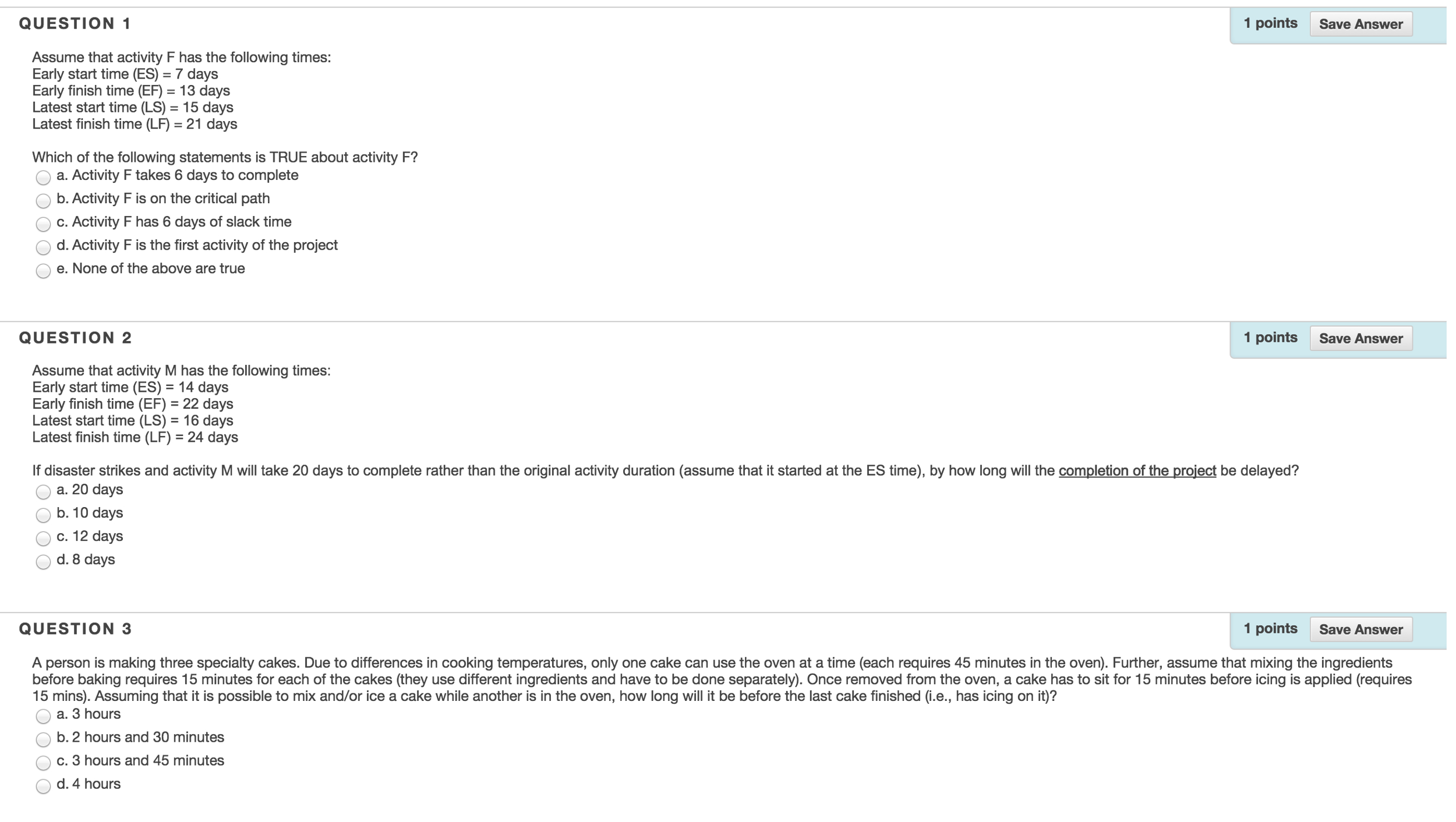Click 'Save Answer' button for Question 1
Screen dimensions: 1456x822
1362,23
